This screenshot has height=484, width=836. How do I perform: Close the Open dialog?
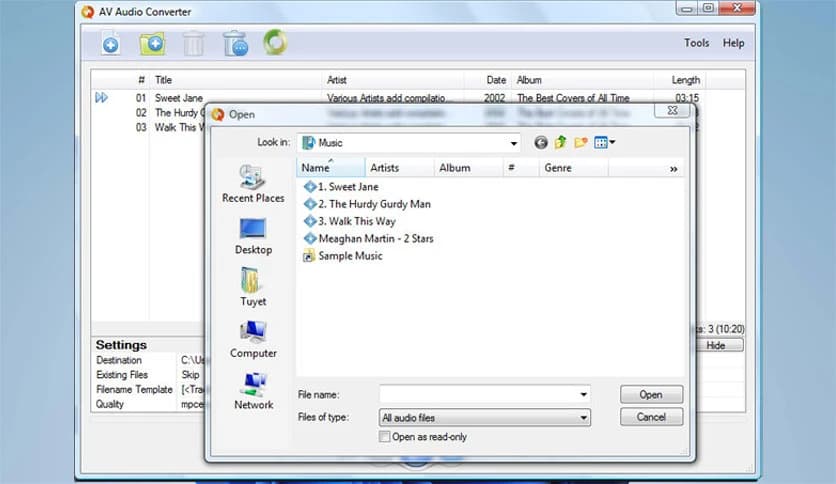[x=673, y=110]
